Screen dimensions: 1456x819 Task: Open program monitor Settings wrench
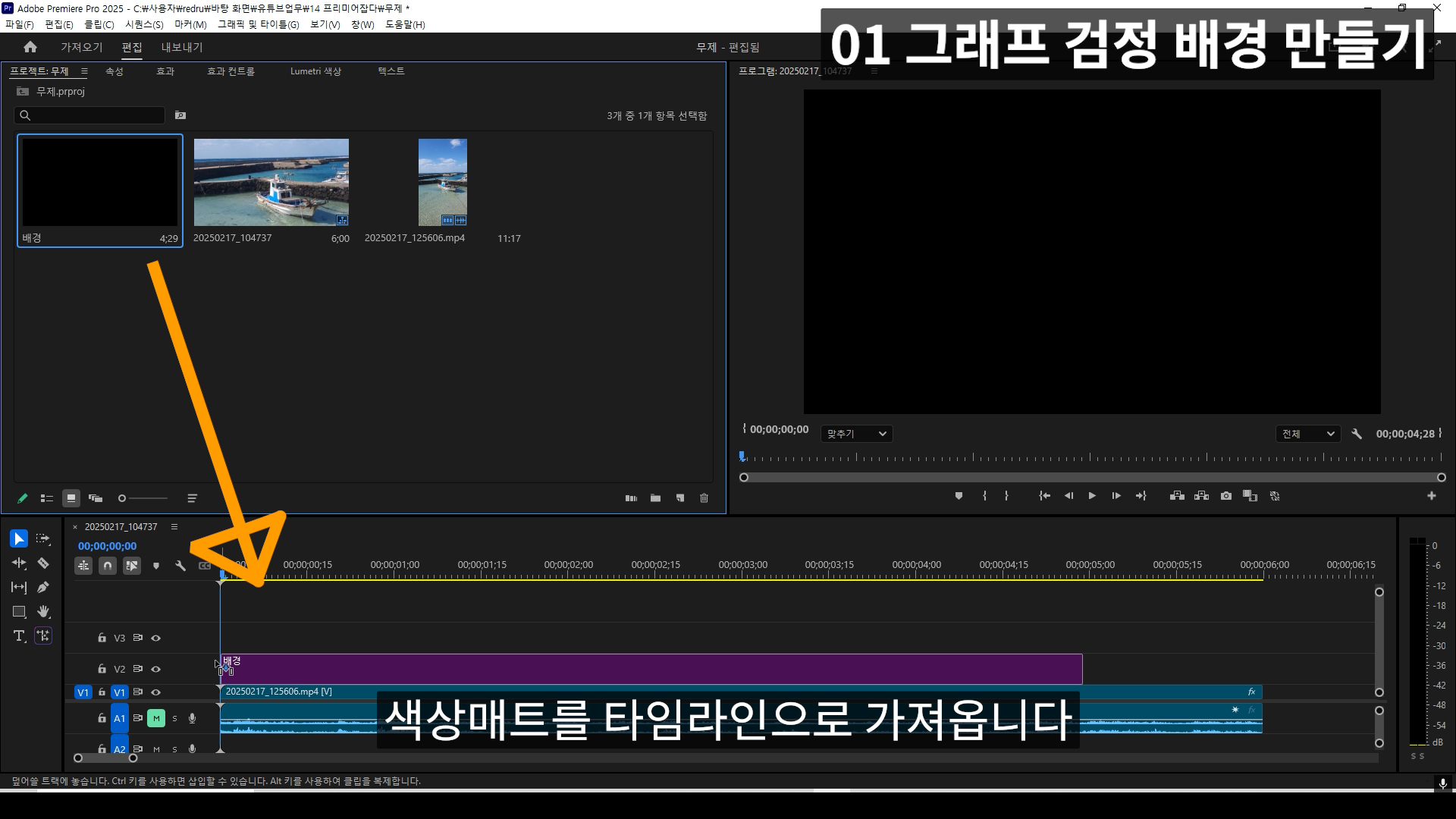[1357, 434]
